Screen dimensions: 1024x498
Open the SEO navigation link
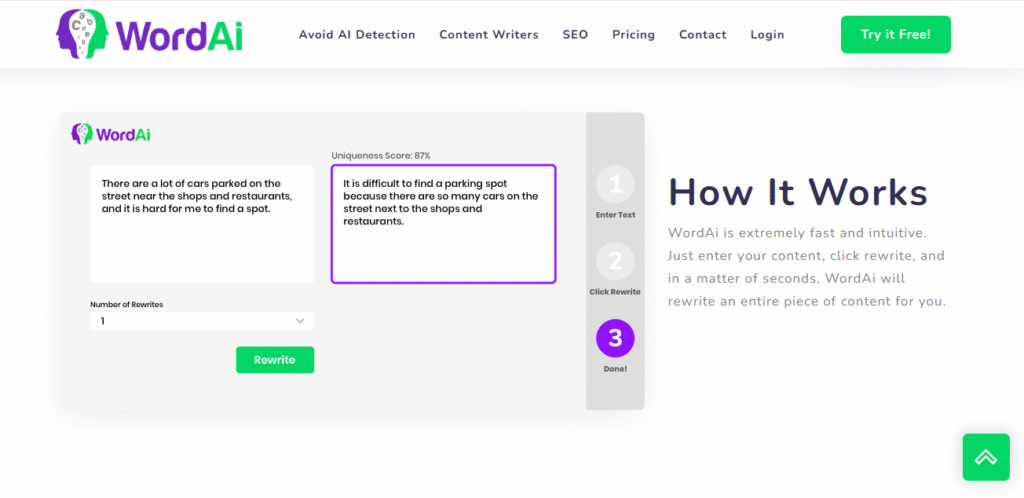[x=575, y=35]
